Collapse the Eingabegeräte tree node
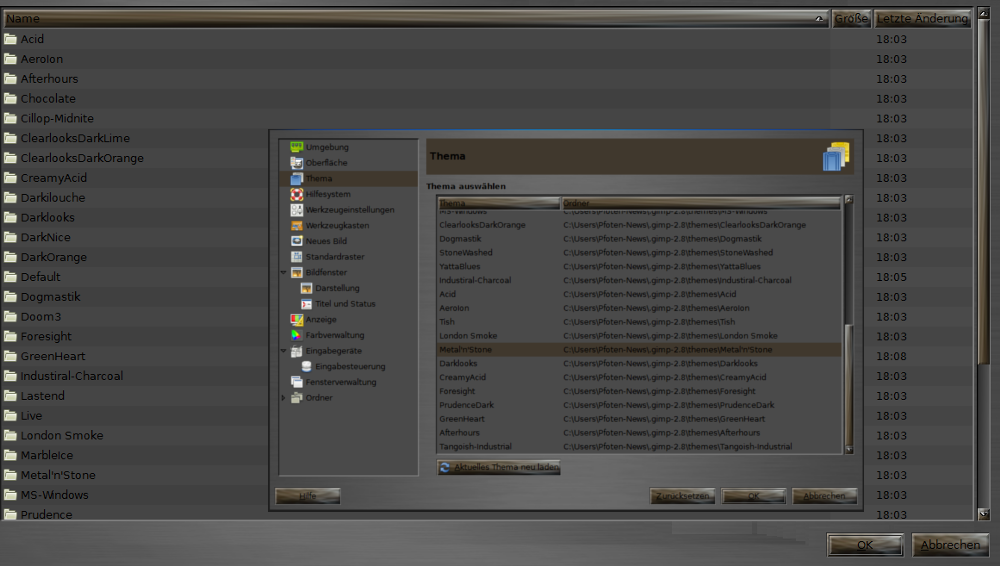Image resolution: width=1000 pixels, height=566 pixels. tap(284, 351)
